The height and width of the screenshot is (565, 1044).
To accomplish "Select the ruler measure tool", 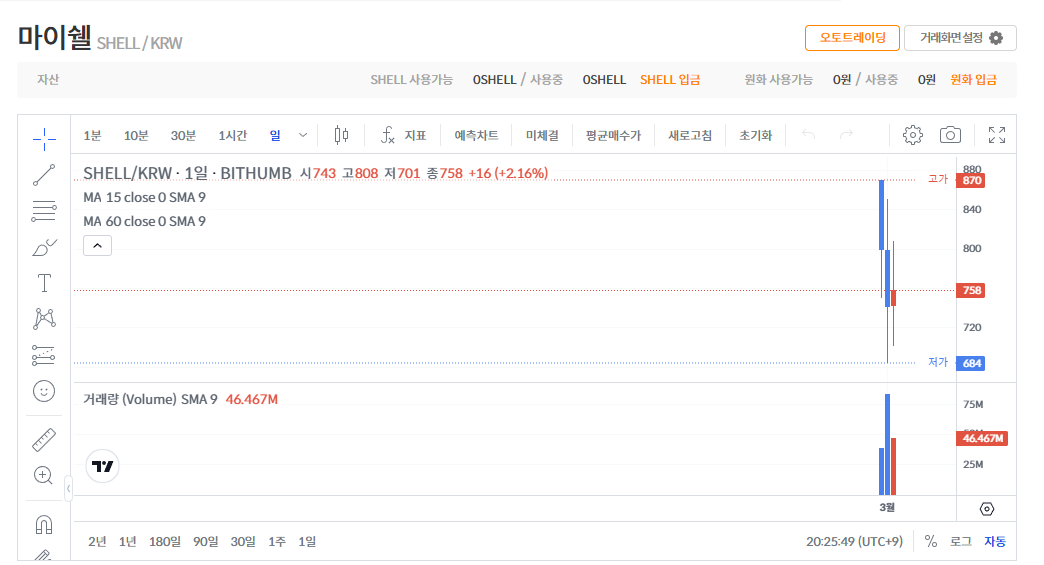I will [44, 440].
